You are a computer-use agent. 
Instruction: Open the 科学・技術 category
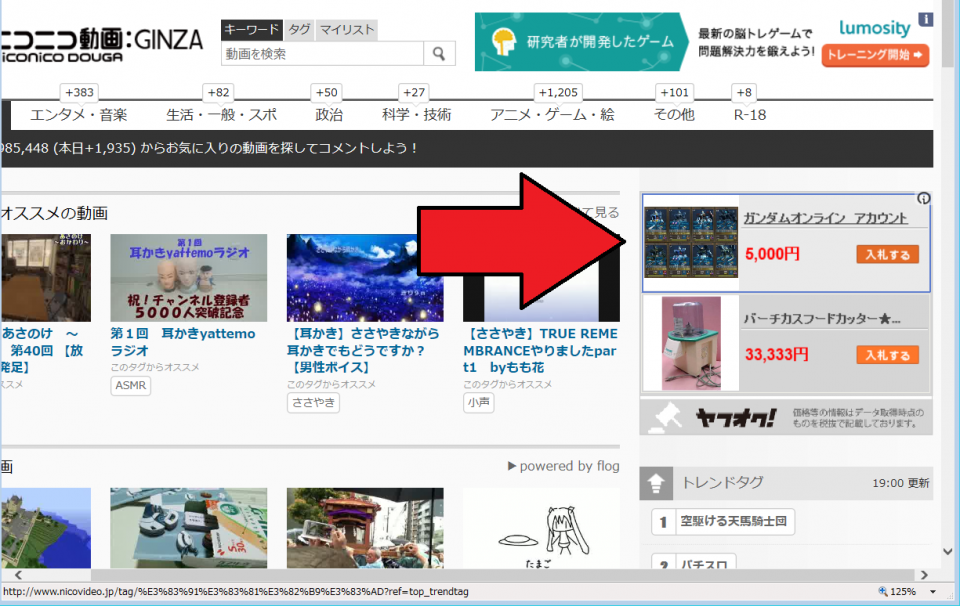416,115
